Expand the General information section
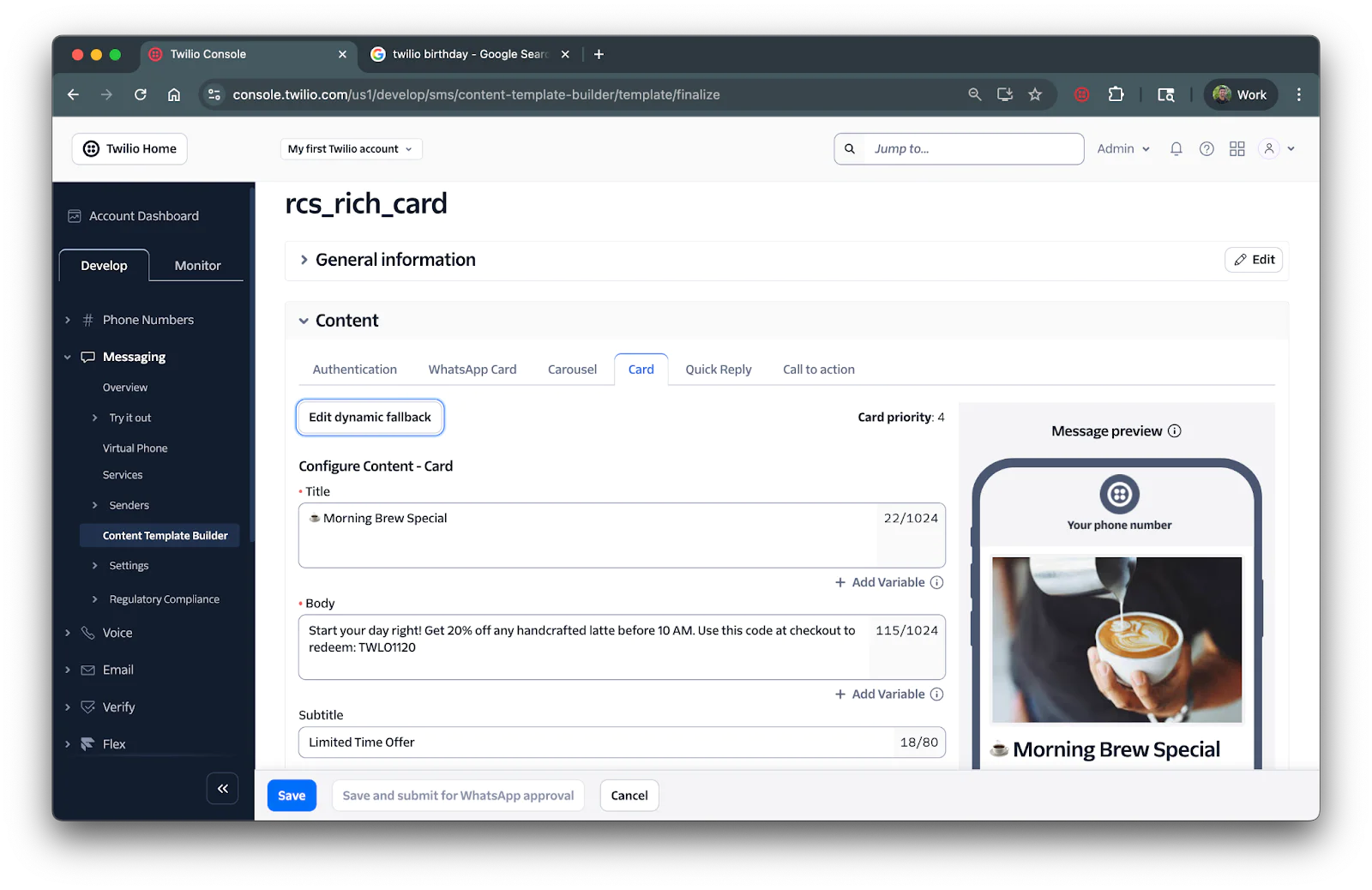Image resolution: width=1372 pixels, height=890 pixels. coord(304,259)
